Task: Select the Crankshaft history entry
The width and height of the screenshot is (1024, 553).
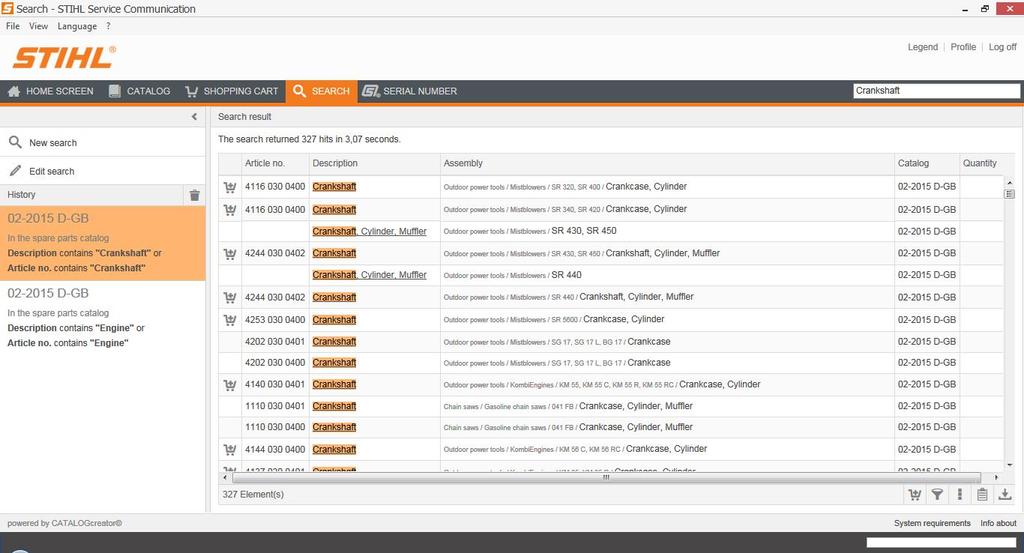Action: pyautogui.click(x=103, y=244)
